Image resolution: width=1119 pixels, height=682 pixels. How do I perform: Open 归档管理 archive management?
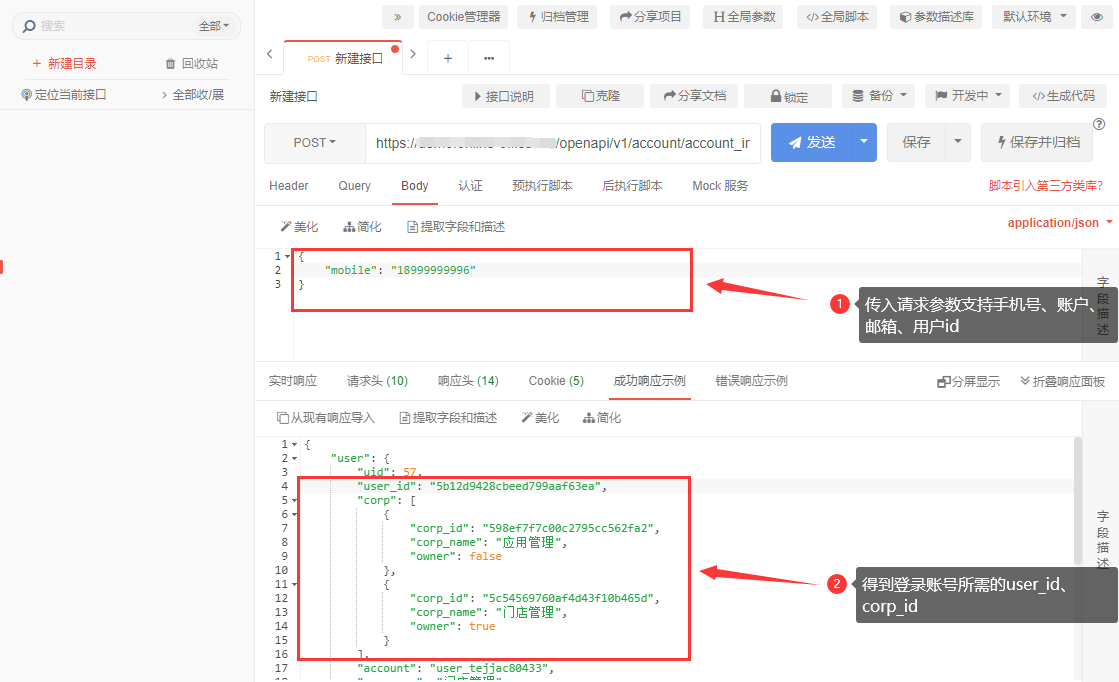tap(558, 16)
